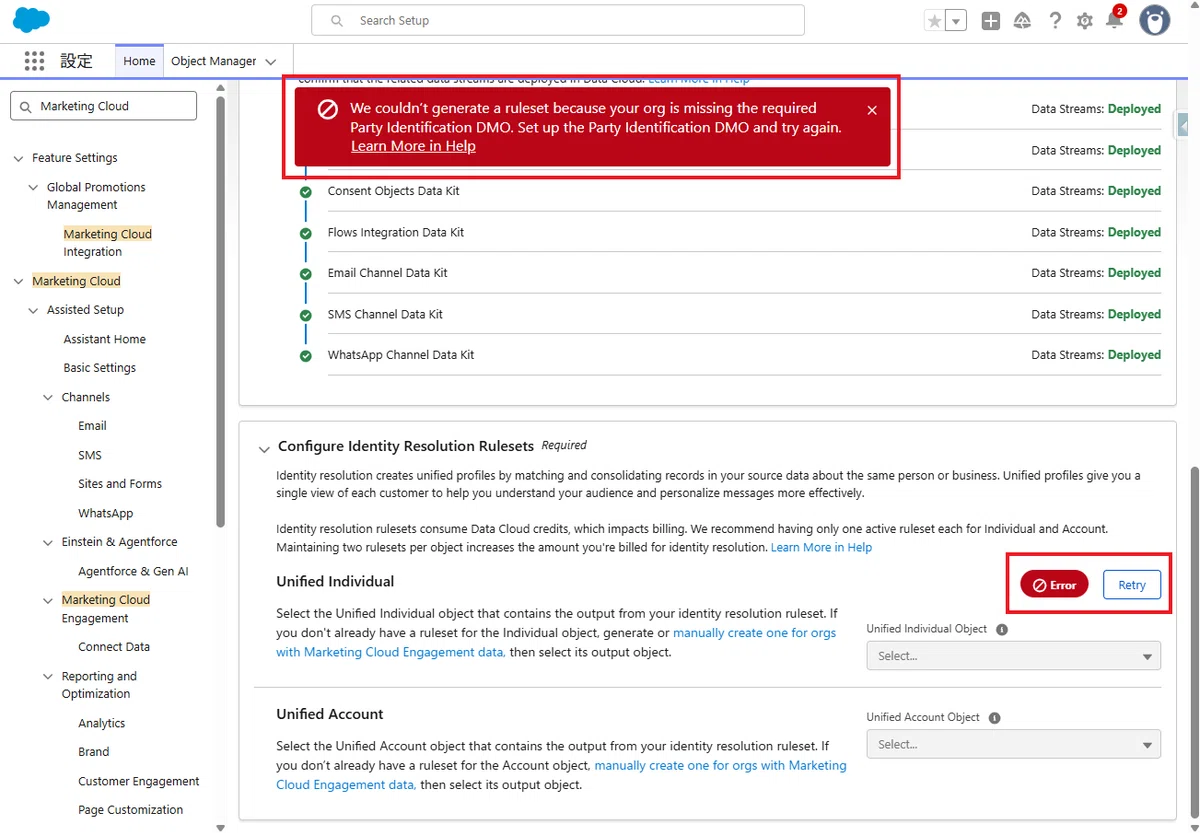Click SMS Channel Data Kit check icon

tap(306, 315)
